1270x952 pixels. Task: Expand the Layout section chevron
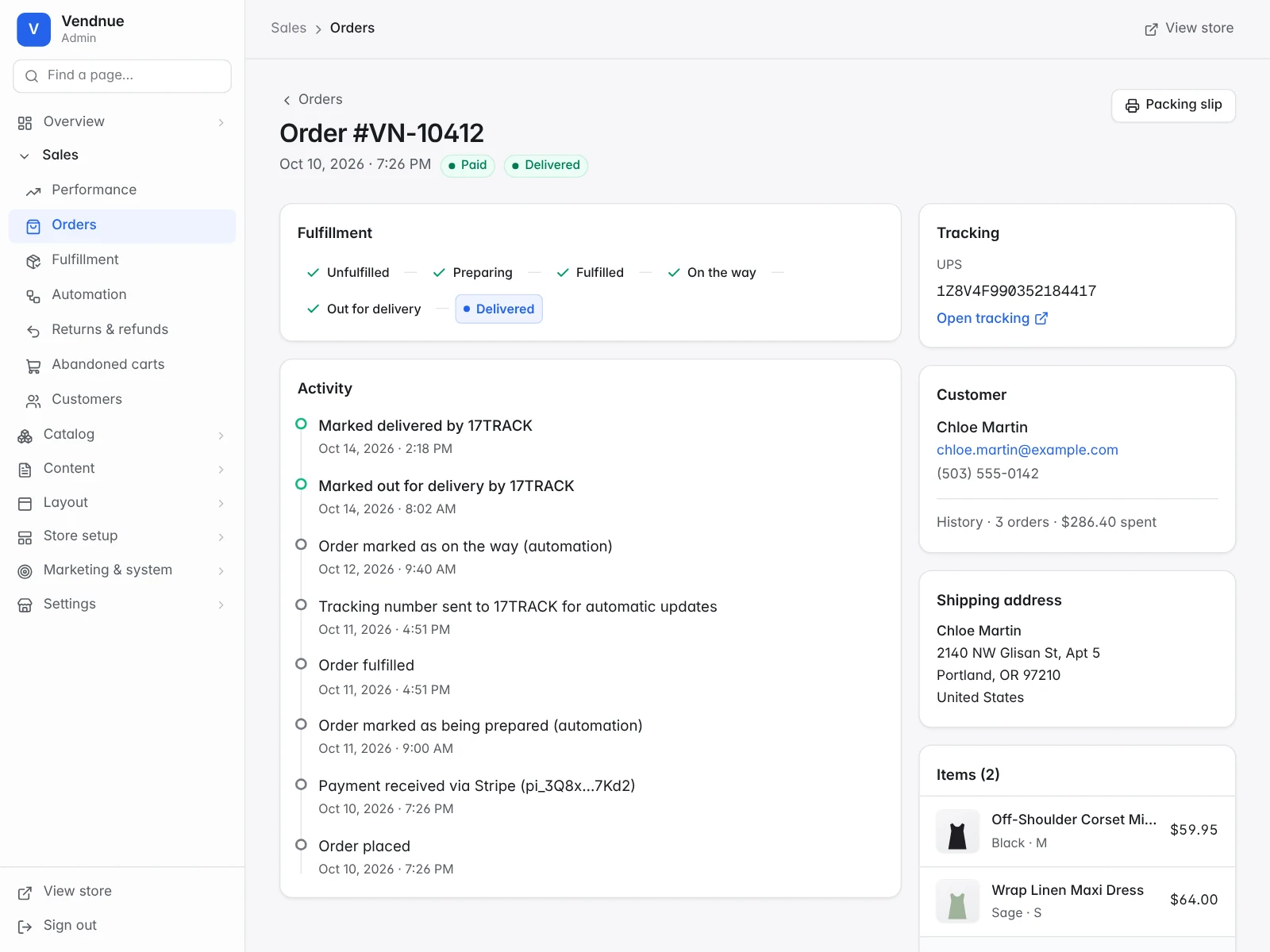tap(221, 503)
